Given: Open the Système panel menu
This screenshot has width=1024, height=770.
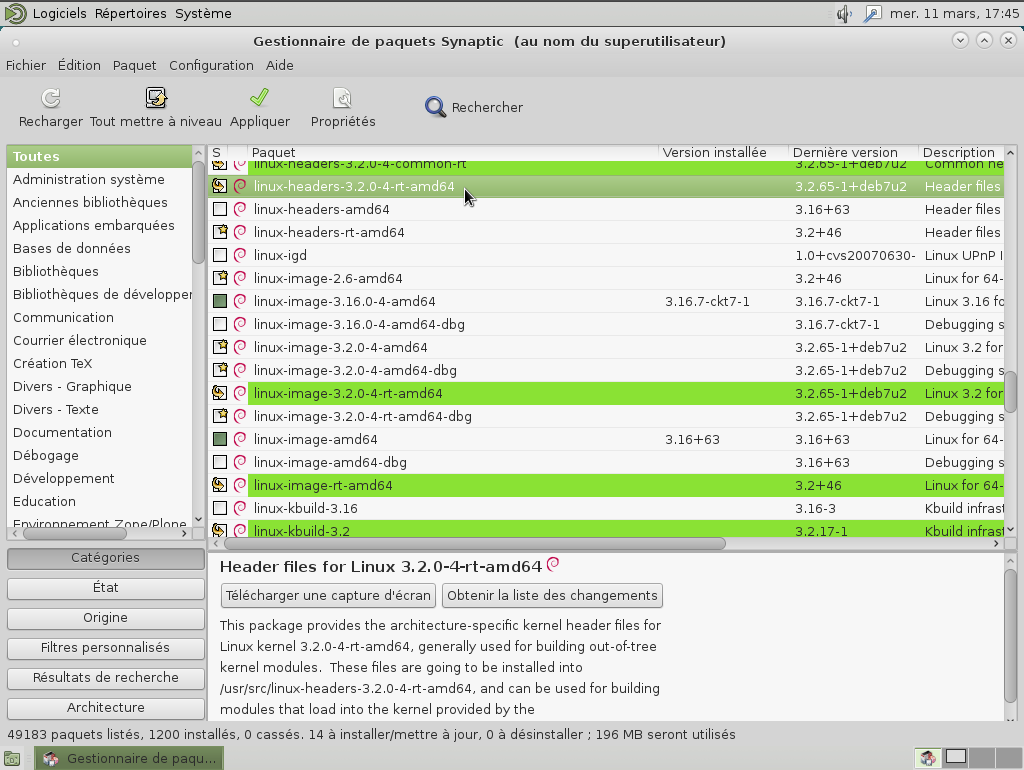Looking at the screenshot, I should 203,14.
